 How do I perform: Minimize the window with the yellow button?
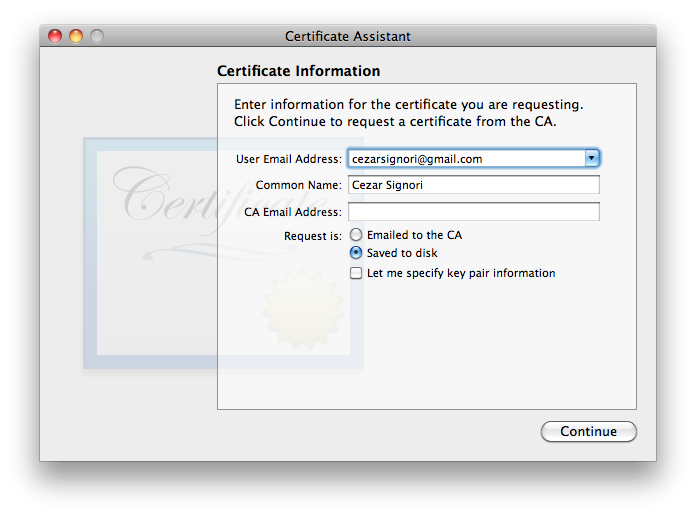pyautogui.click(x=76, y=36)
